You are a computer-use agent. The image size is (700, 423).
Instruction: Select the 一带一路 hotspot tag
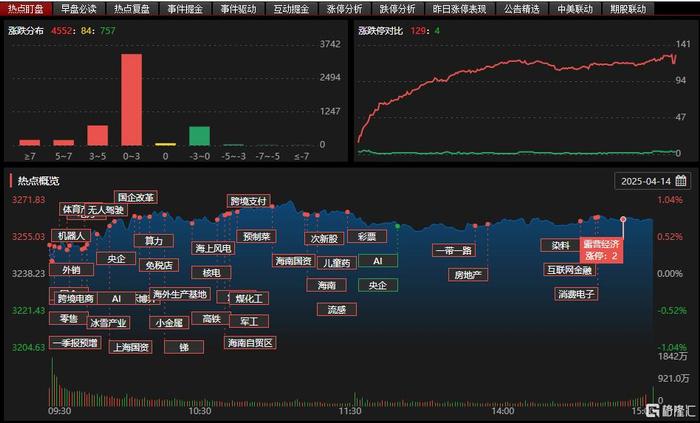(x=454, y=250)
